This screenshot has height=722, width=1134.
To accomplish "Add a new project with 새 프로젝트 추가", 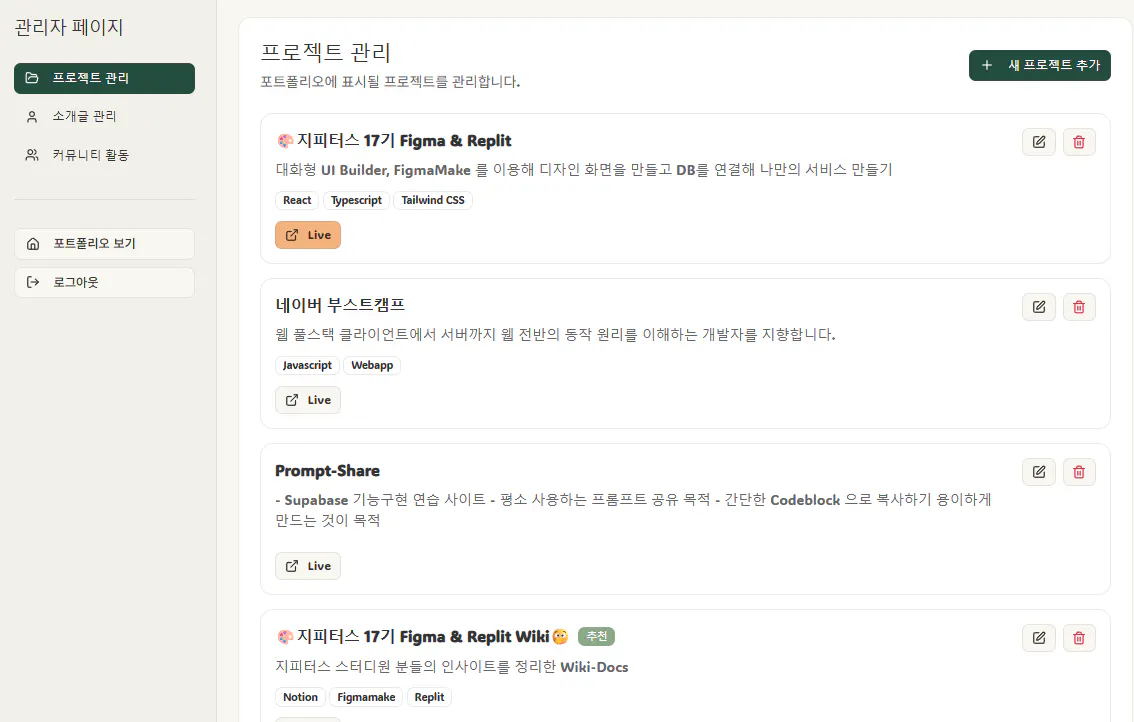I will pyautogui.click(x=1040, y=65).
